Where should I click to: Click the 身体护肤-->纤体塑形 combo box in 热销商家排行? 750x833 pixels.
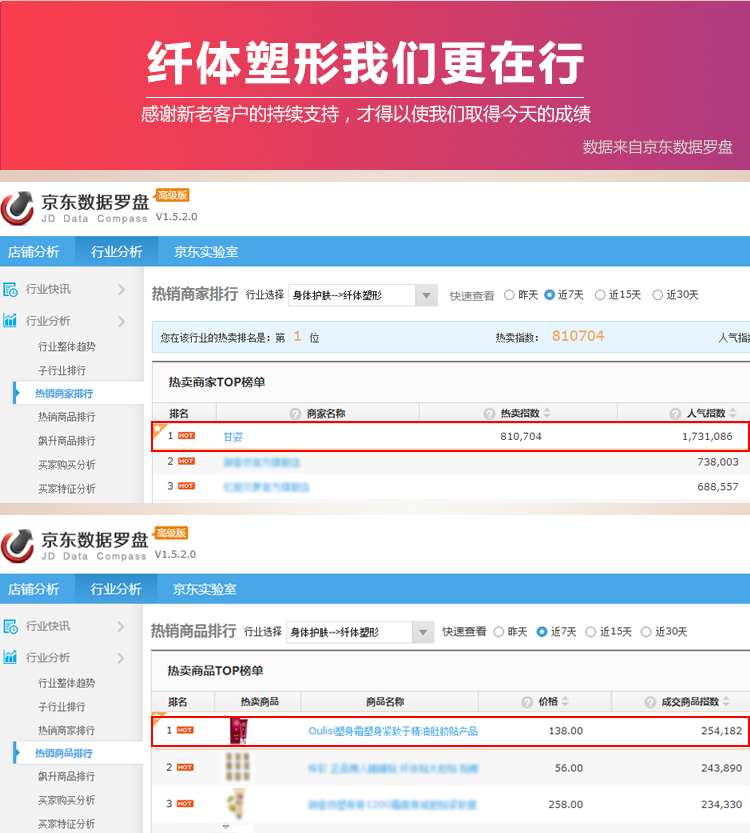pos(363,295)
